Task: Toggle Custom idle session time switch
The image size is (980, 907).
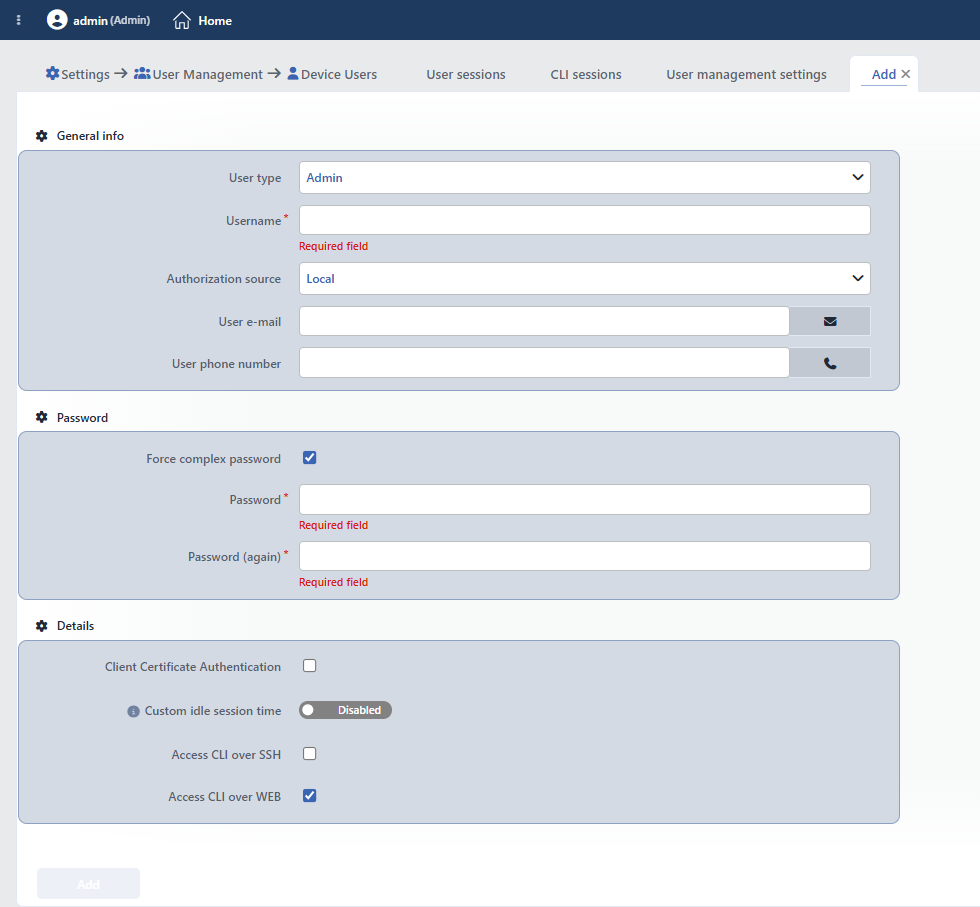Action: click(345, 710)
